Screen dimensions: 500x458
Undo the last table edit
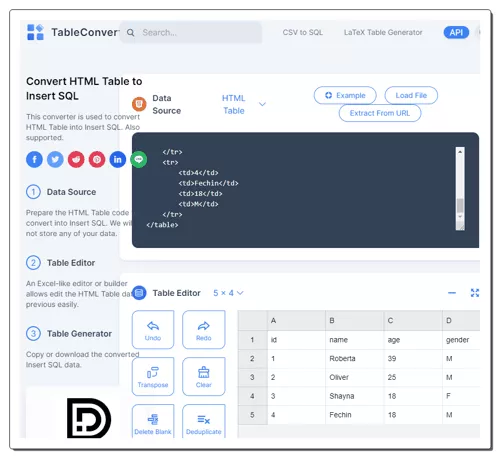pos(153,330)
